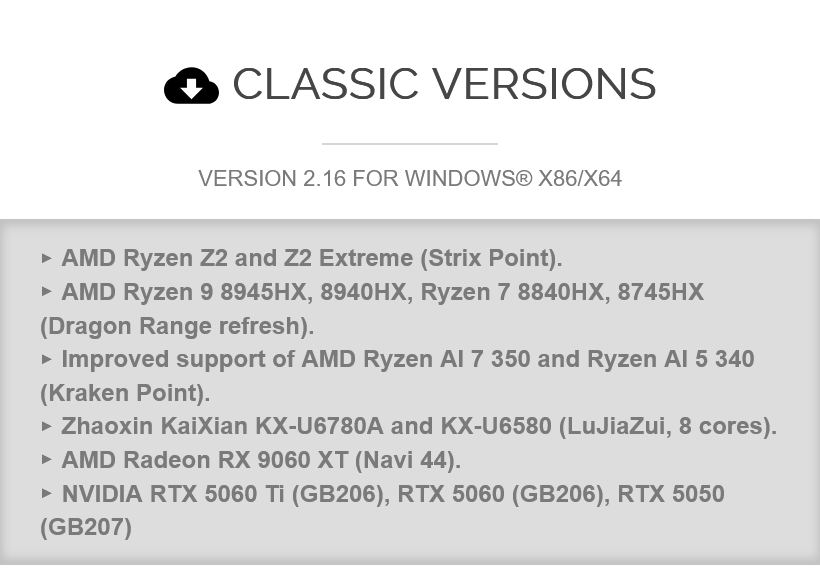The height and width of the screenshot is (582, 820).
Task: Click the AMD Radeon RX 9060 XT entry
Action: pos(260,460)
